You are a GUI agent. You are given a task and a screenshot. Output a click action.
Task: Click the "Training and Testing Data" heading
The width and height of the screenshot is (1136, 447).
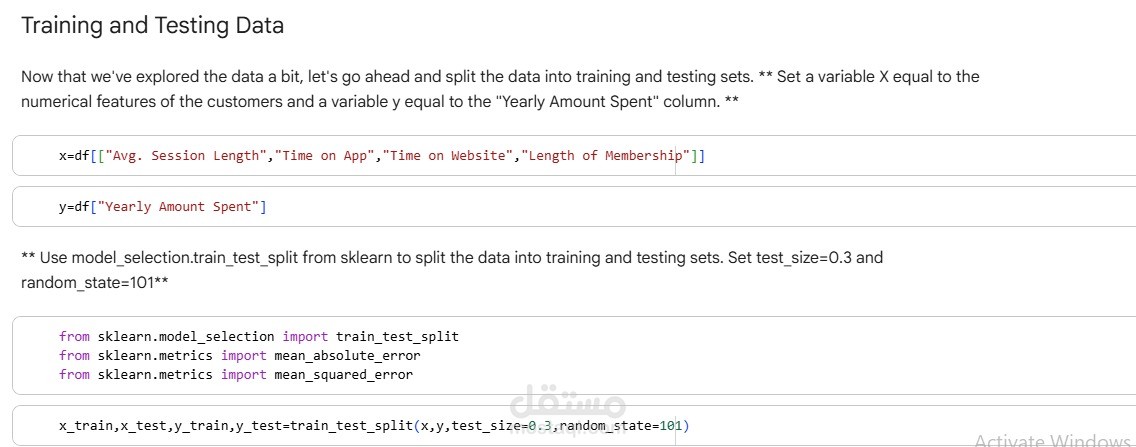pyautogui.click(x=152, y=26)
